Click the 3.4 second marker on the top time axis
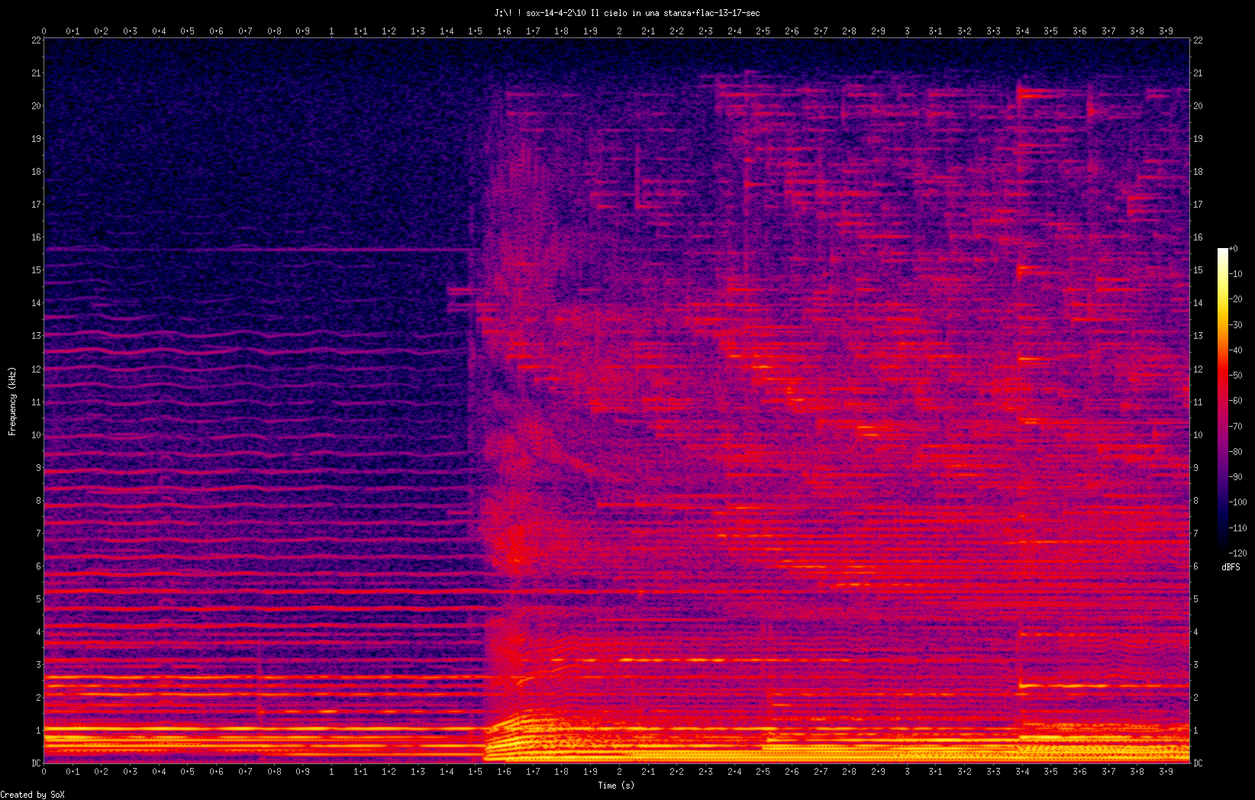This screenshot has width=1255, height=800. pos(1021,31)
